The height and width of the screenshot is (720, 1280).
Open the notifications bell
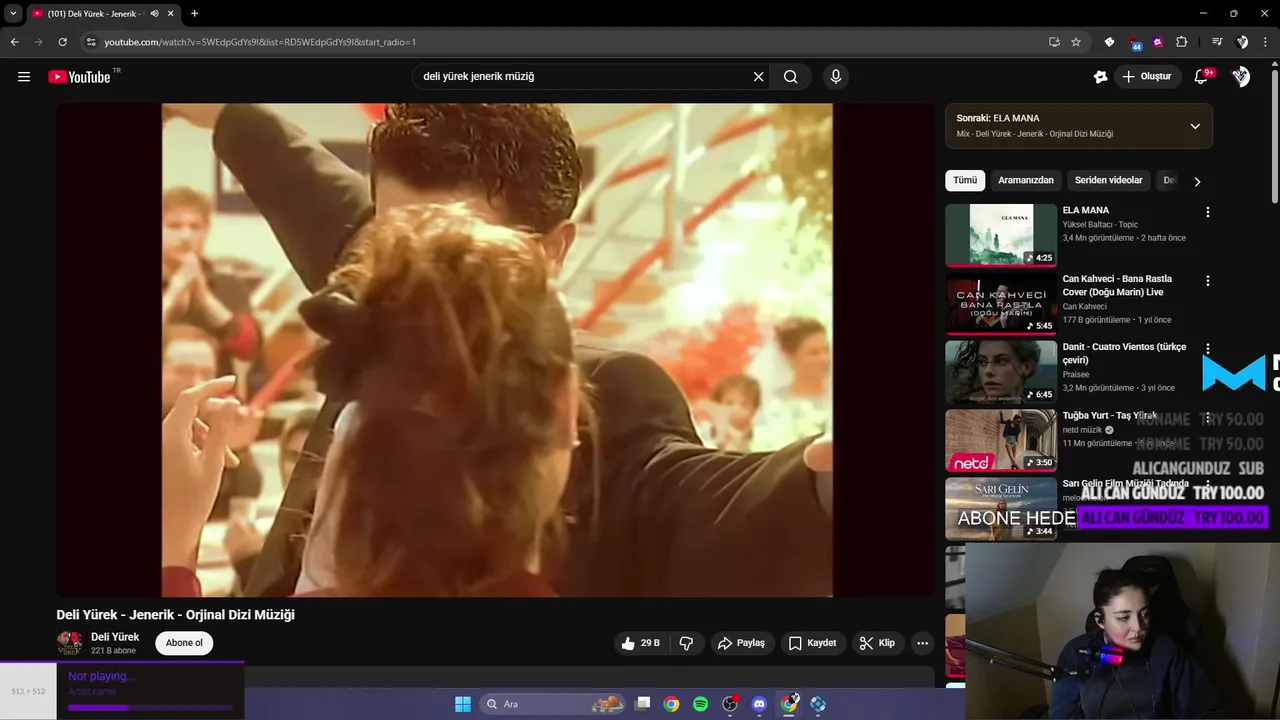1202,76
